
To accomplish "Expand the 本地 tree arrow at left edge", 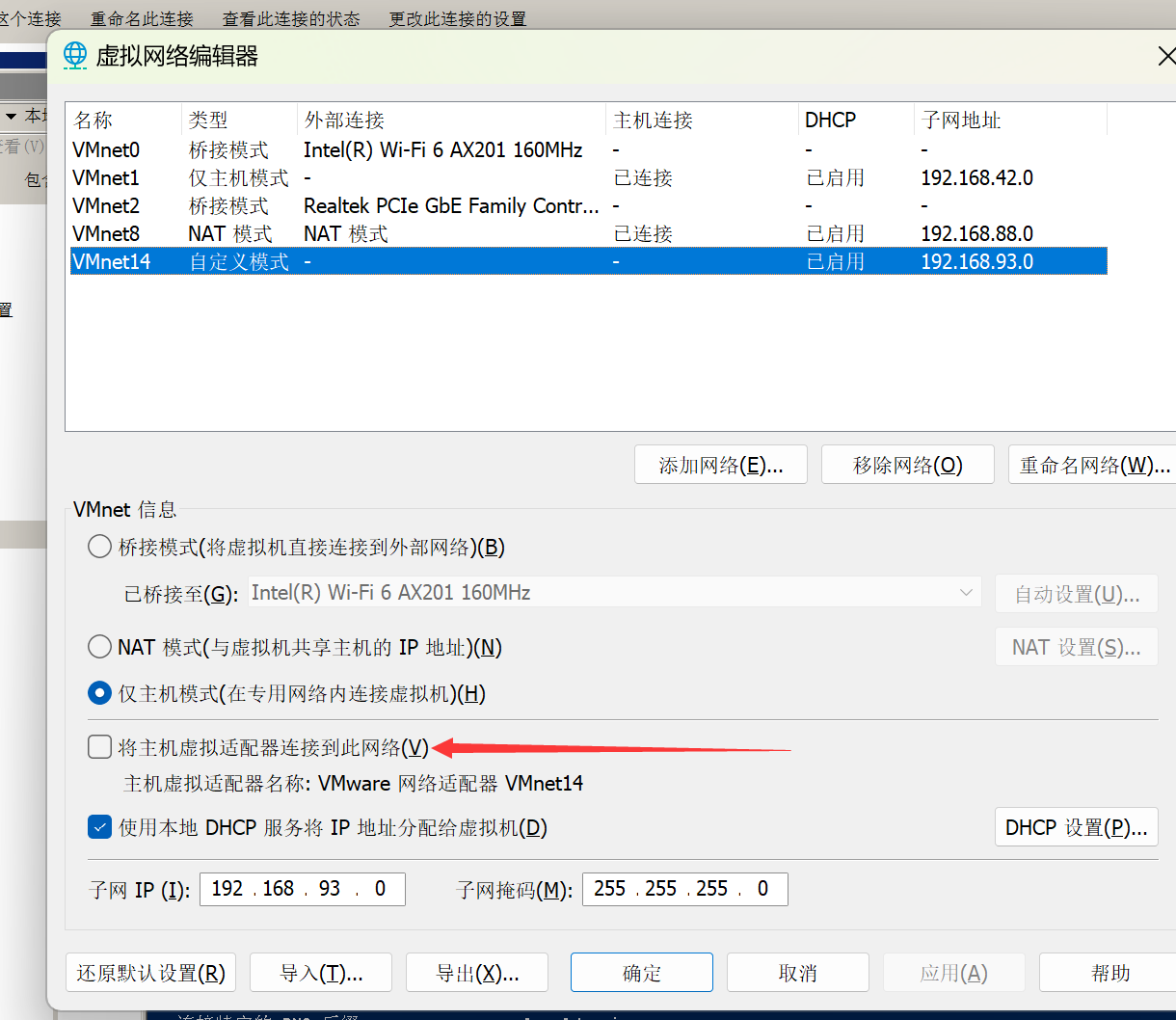I will click(x=12, y=117).
